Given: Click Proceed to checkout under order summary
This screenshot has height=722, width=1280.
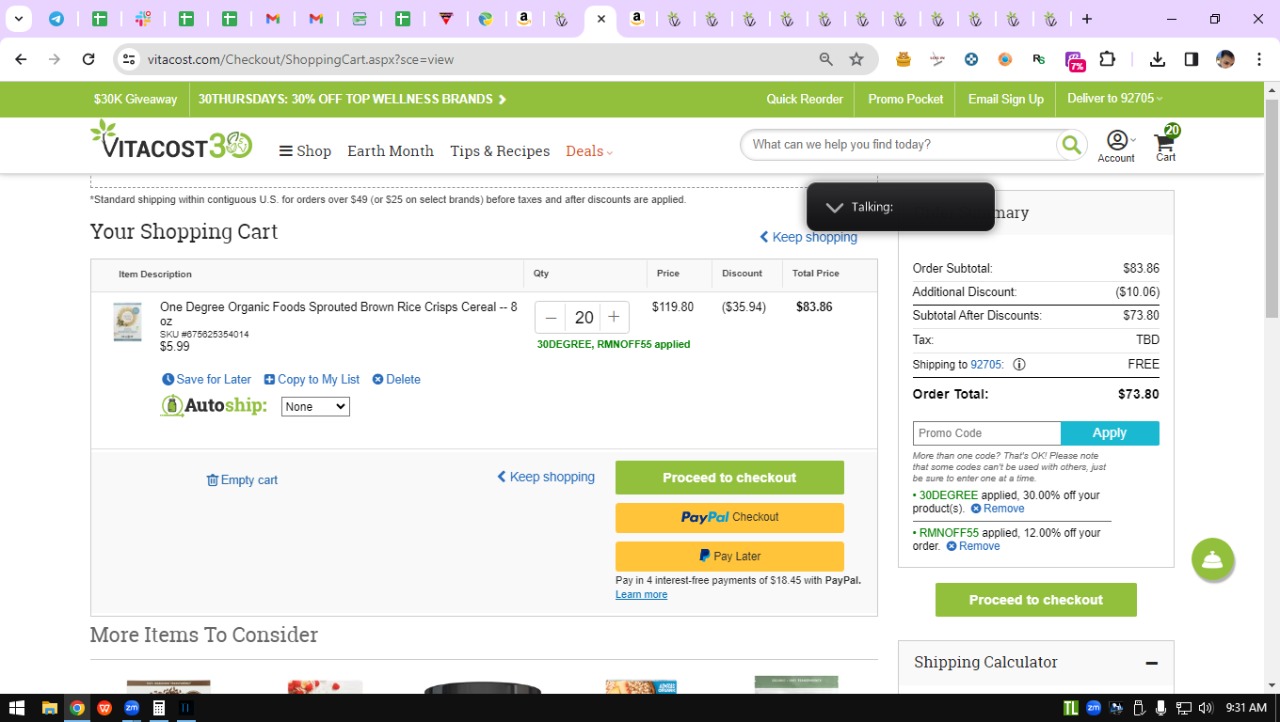Looking at the screenshot, I should tap(1036, 600).
